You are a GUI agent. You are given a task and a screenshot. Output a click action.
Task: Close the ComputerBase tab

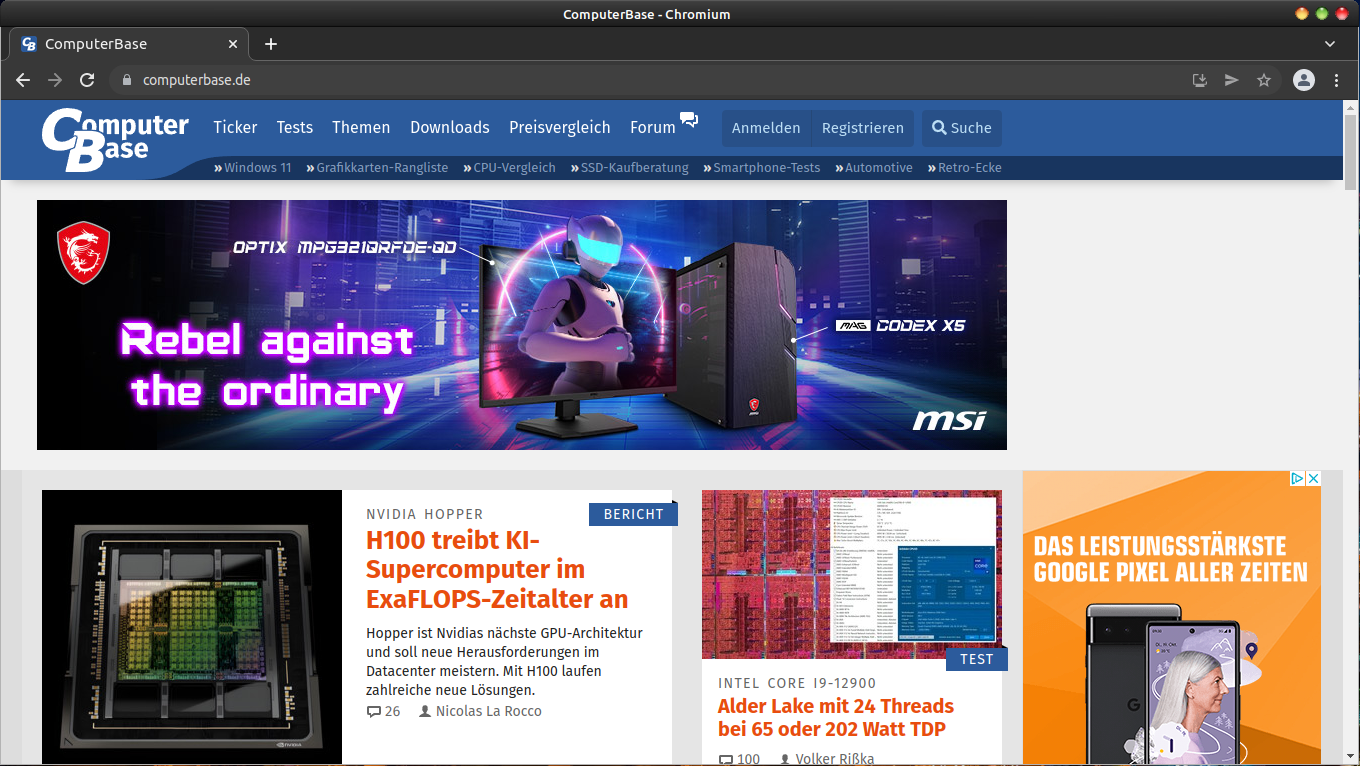point(233,44)
